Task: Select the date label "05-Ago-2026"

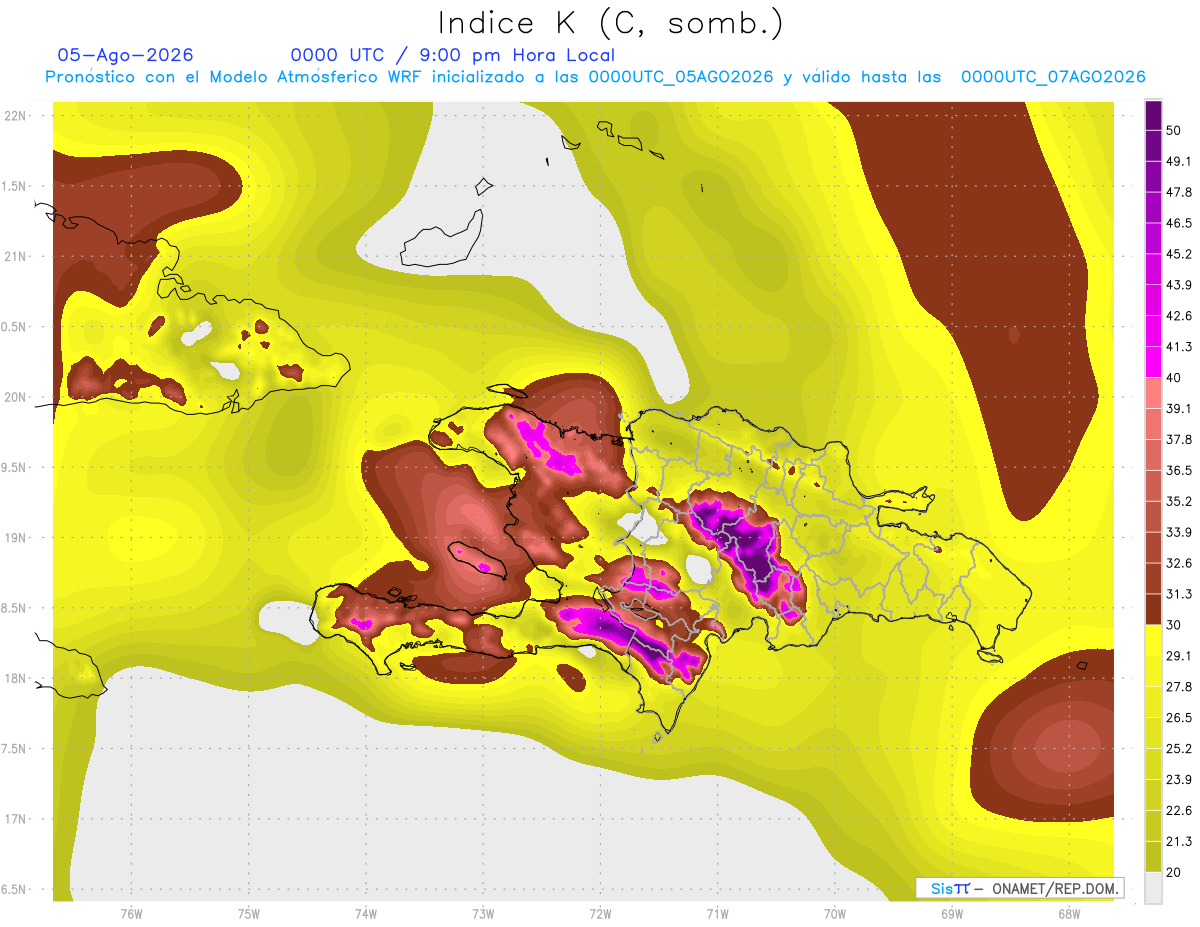Action: [126, 55]
